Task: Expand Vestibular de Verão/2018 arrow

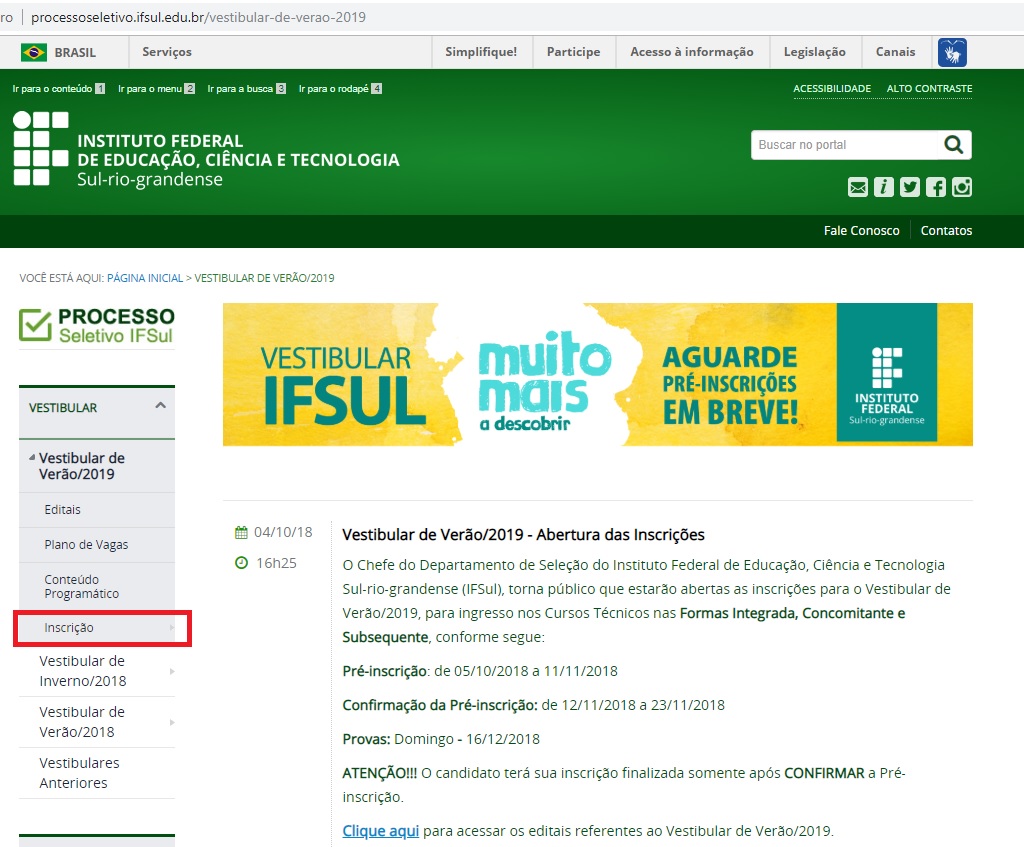Action: click(172, 722)
